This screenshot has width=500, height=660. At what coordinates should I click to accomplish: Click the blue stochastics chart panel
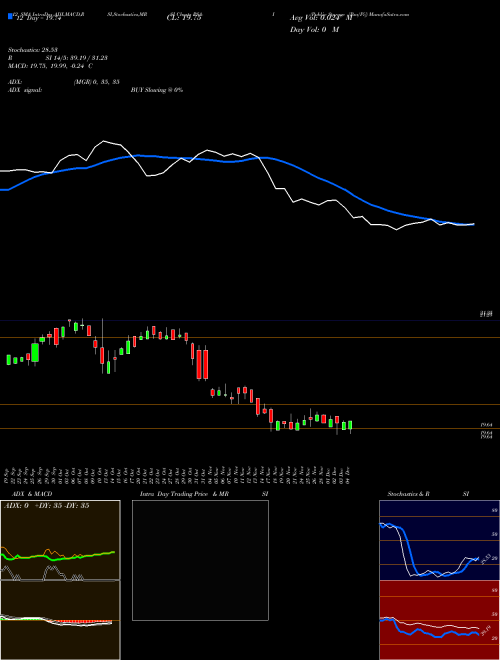click(439, 540)
